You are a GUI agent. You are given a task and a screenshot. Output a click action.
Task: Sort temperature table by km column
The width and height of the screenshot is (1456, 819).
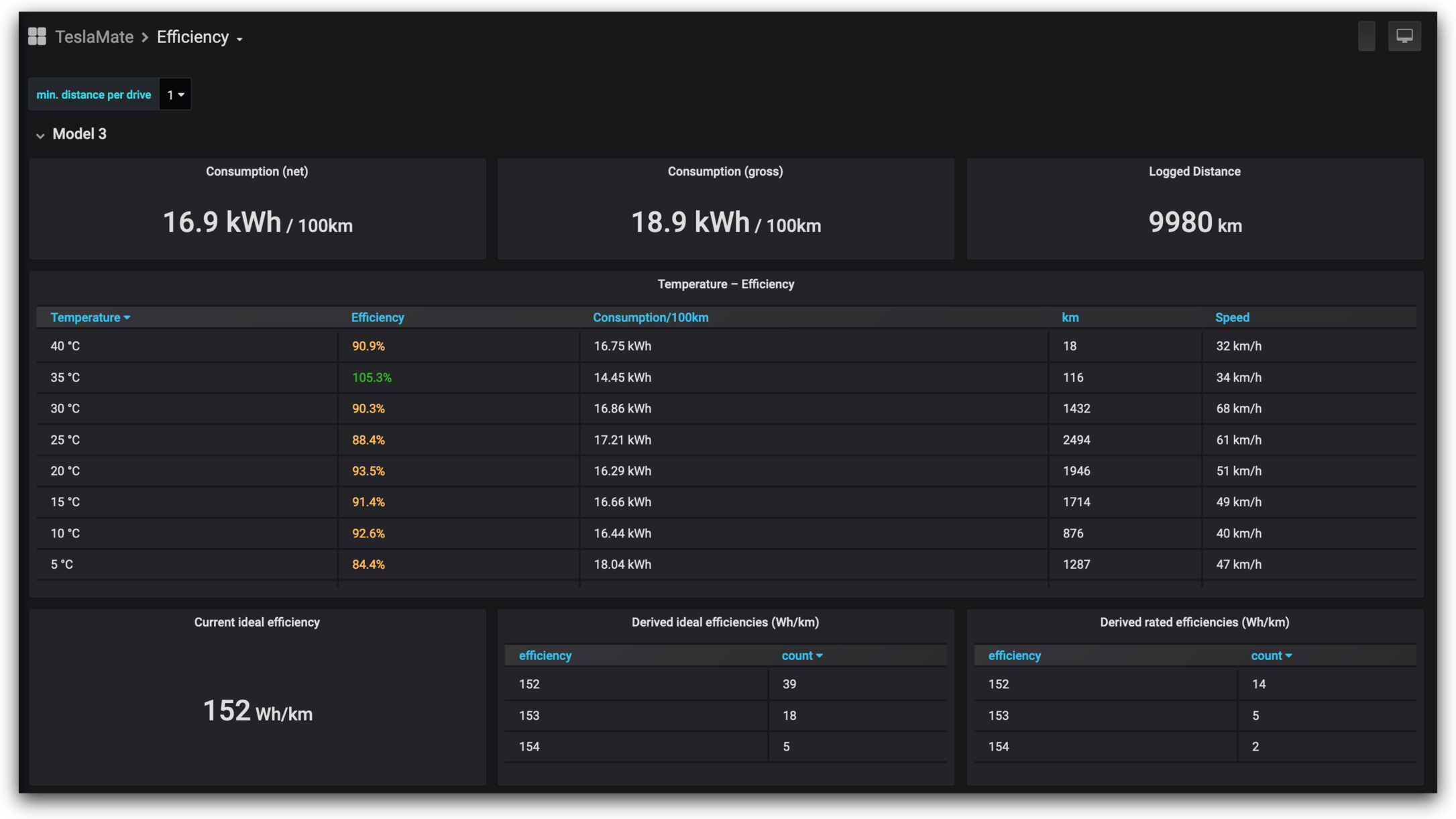(x=1070, y=318)
